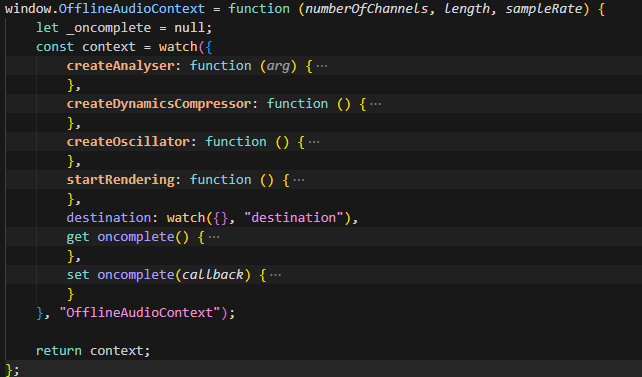Expand folded createAnalyser function body ellipsis
The width and height of the screenshot is (642, 377).
[322, 66]
